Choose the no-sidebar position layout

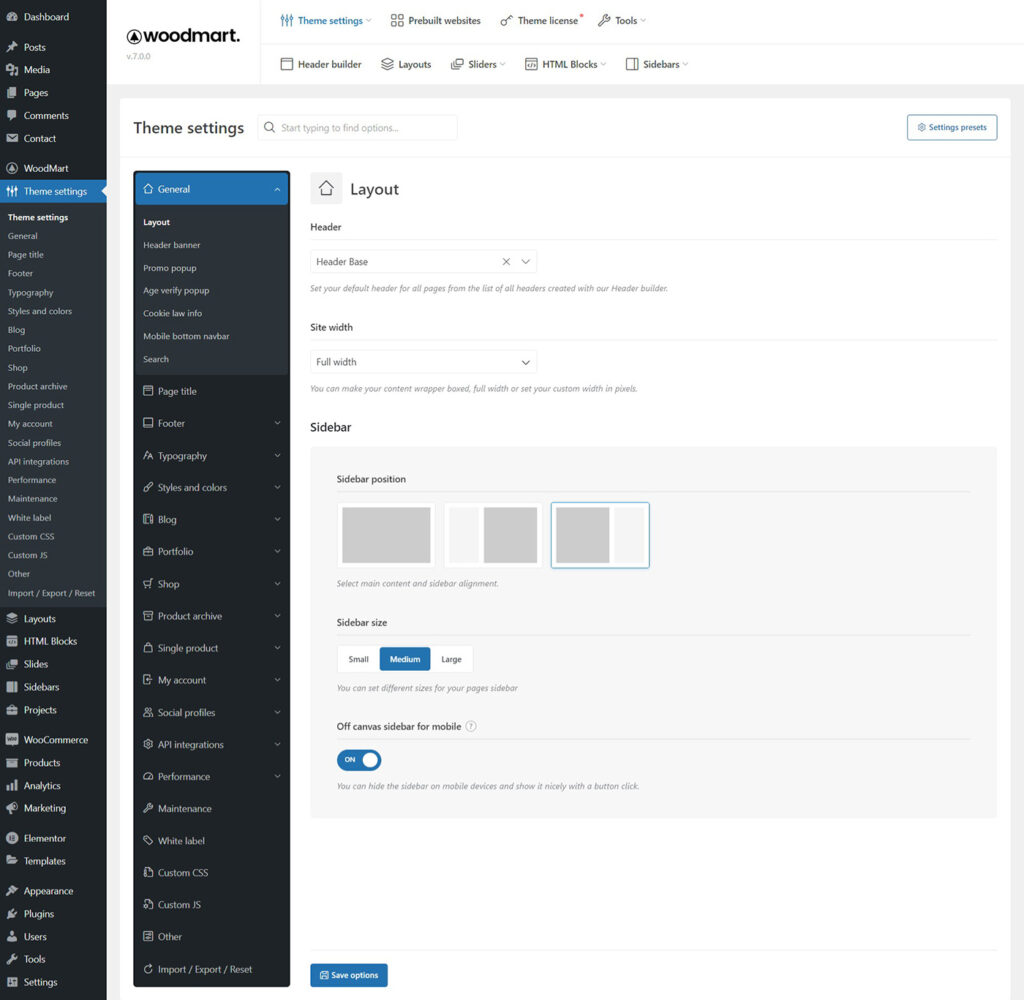coord(386,535)
